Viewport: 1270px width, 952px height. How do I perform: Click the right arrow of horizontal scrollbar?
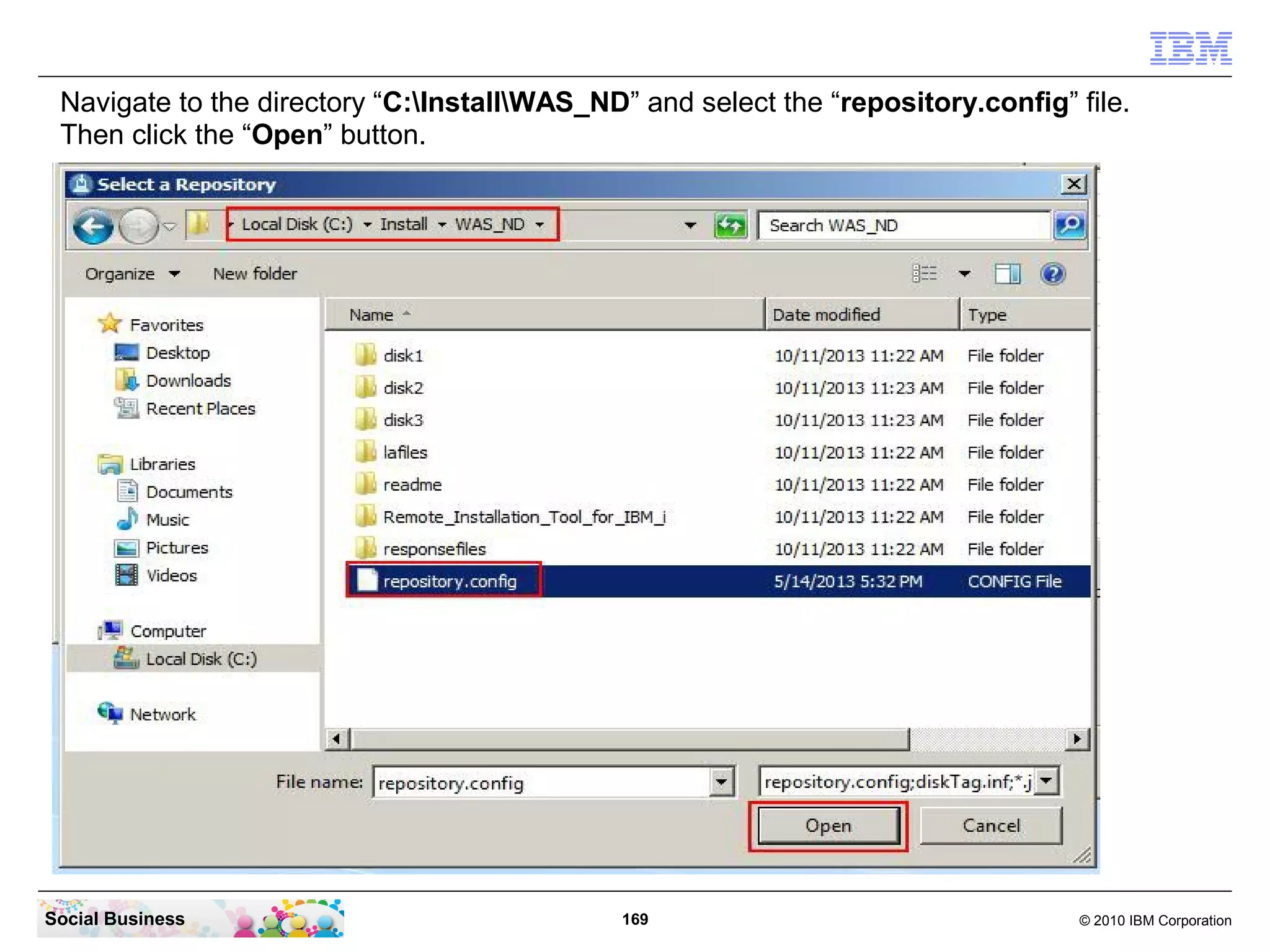point(1077,739)
